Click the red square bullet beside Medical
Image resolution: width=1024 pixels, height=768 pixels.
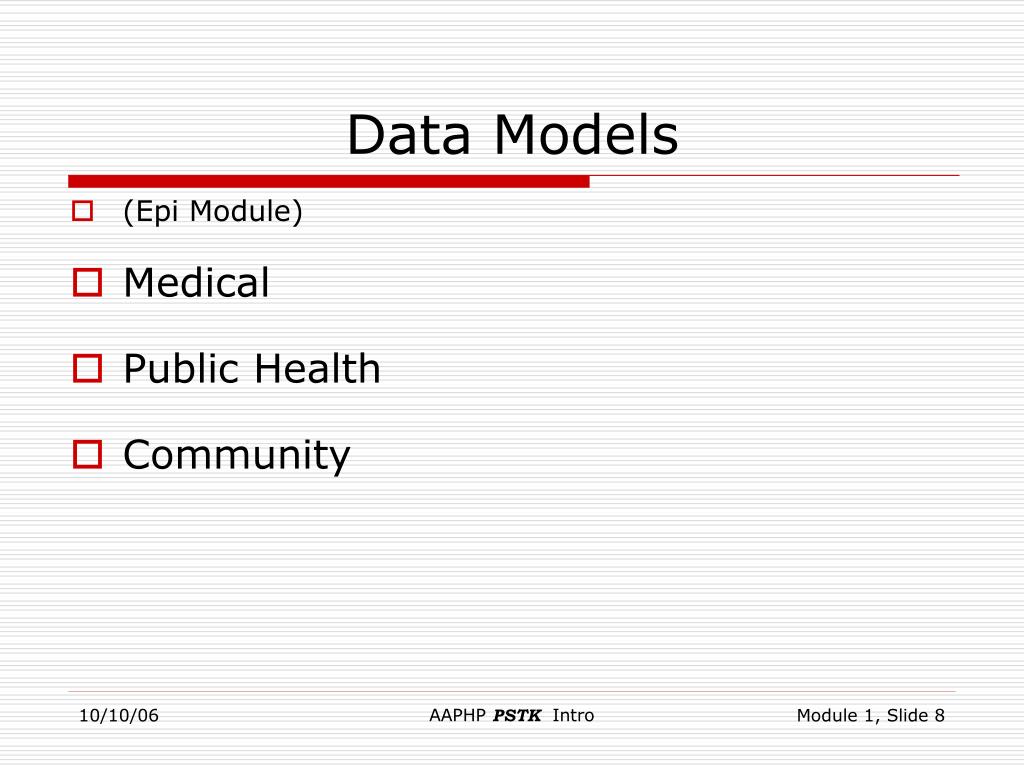tap(87, 283)
